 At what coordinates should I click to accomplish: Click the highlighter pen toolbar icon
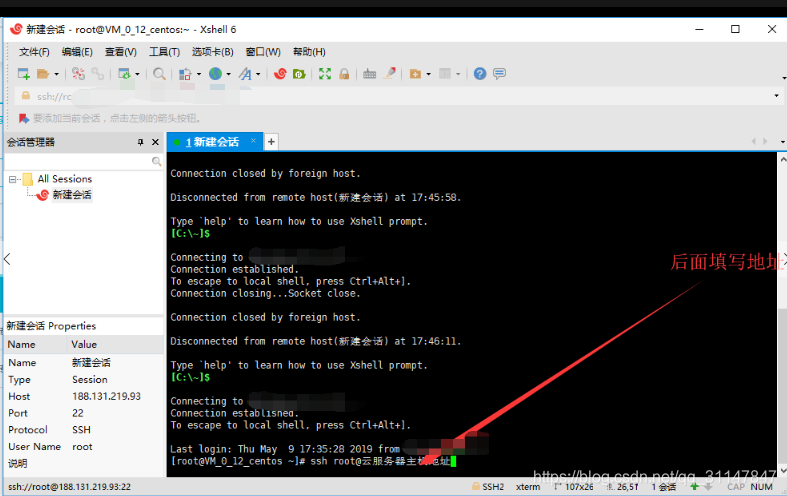click(x=389, y=74)
